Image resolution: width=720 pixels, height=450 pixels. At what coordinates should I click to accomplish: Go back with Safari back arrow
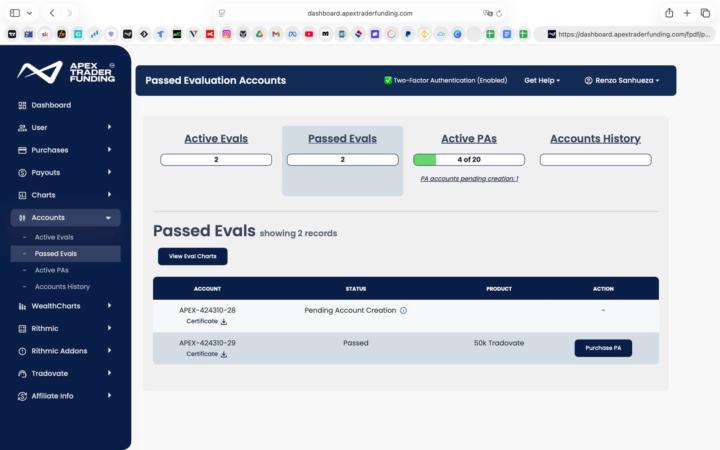point(52,13)
